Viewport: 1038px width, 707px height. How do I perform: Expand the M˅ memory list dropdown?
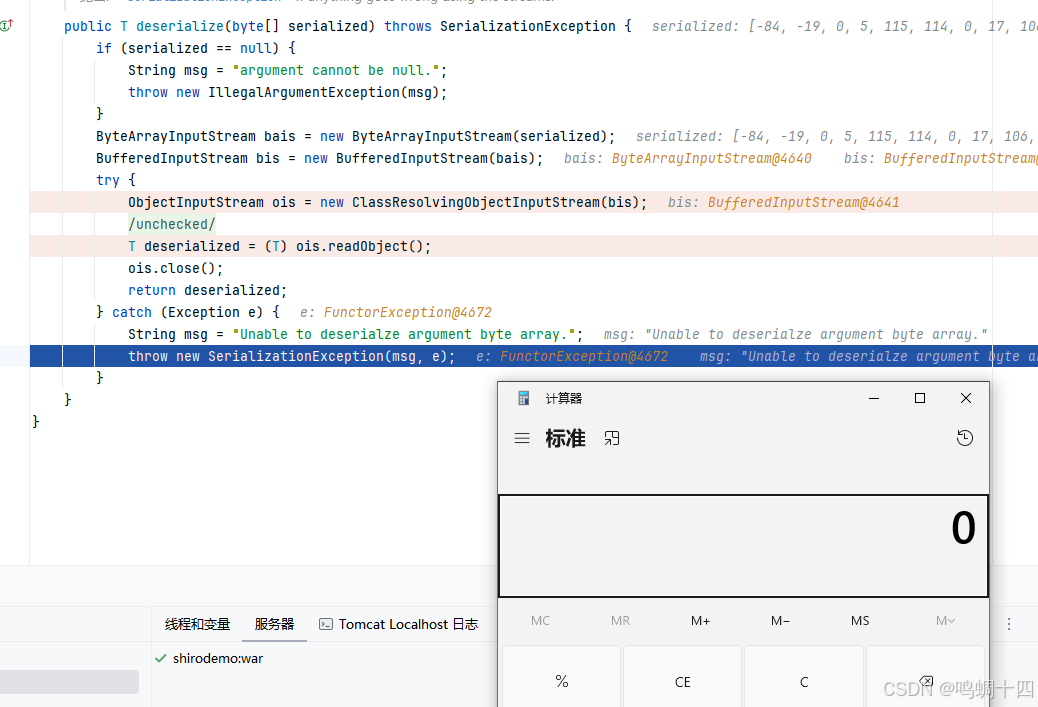[x=945, y=621]
